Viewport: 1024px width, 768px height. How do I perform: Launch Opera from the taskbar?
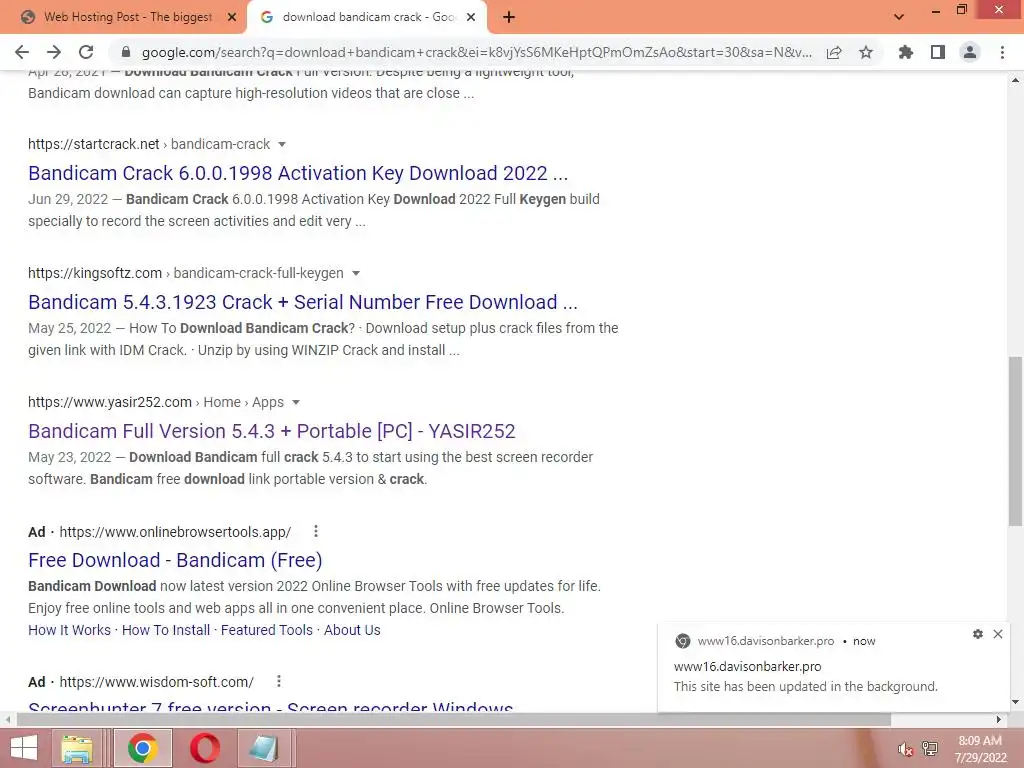click(204, 748)
